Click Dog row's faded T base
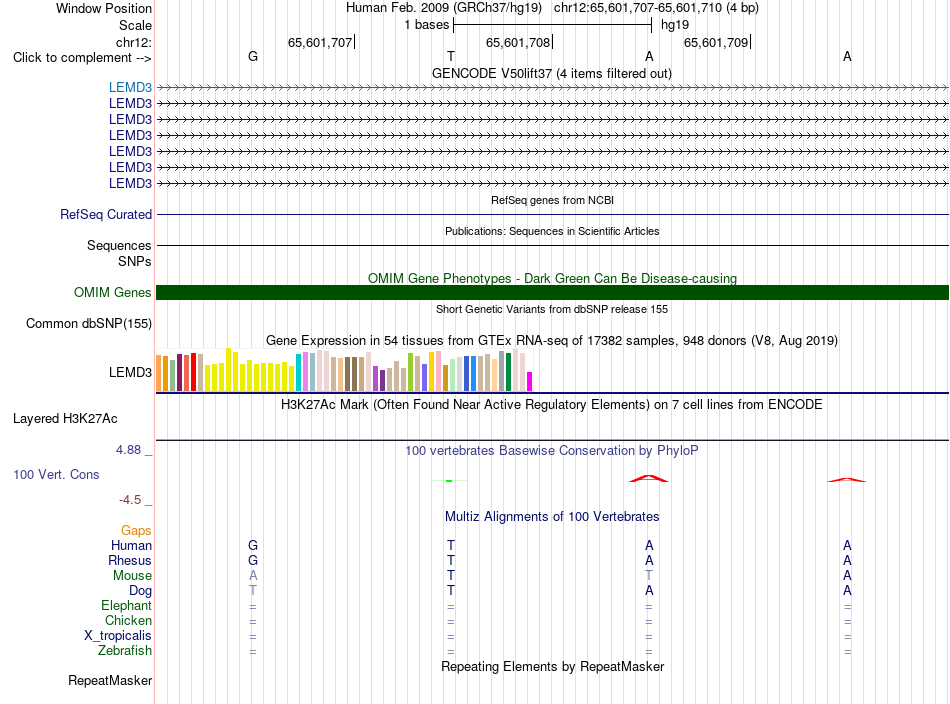Viewport: 950px width, 704px height. [x=253, y=590]
